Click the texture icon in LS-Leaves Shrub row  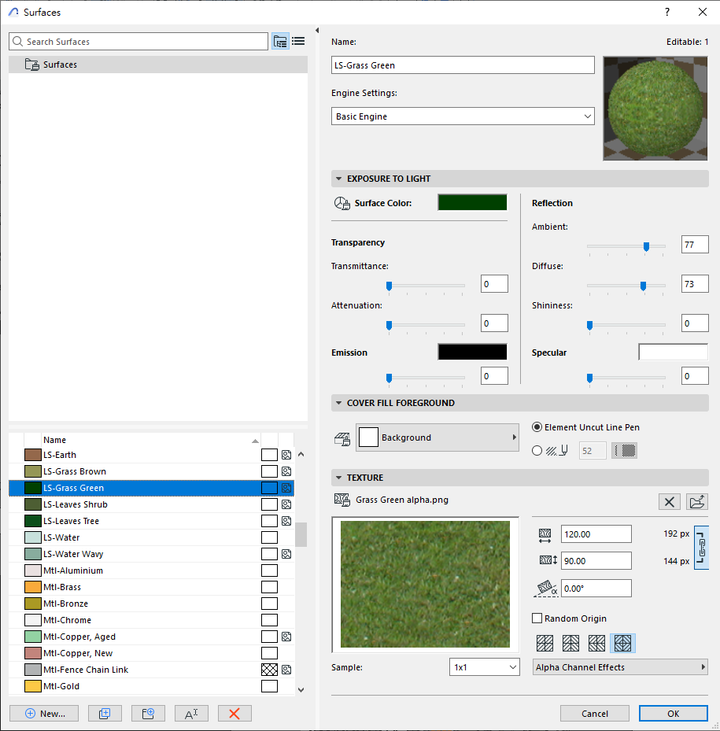coord(286,504)
